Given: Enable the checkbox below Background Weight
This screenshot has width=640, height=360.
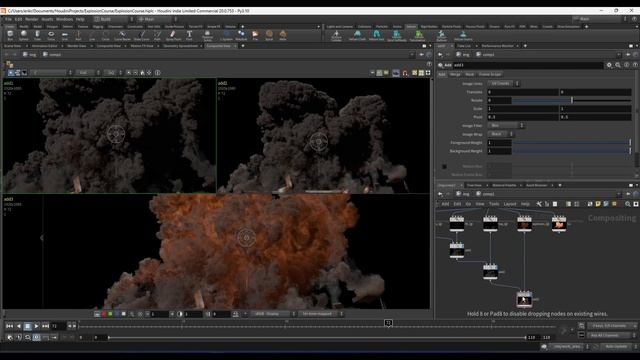Looking at the screenshot, I should (444, 167).
